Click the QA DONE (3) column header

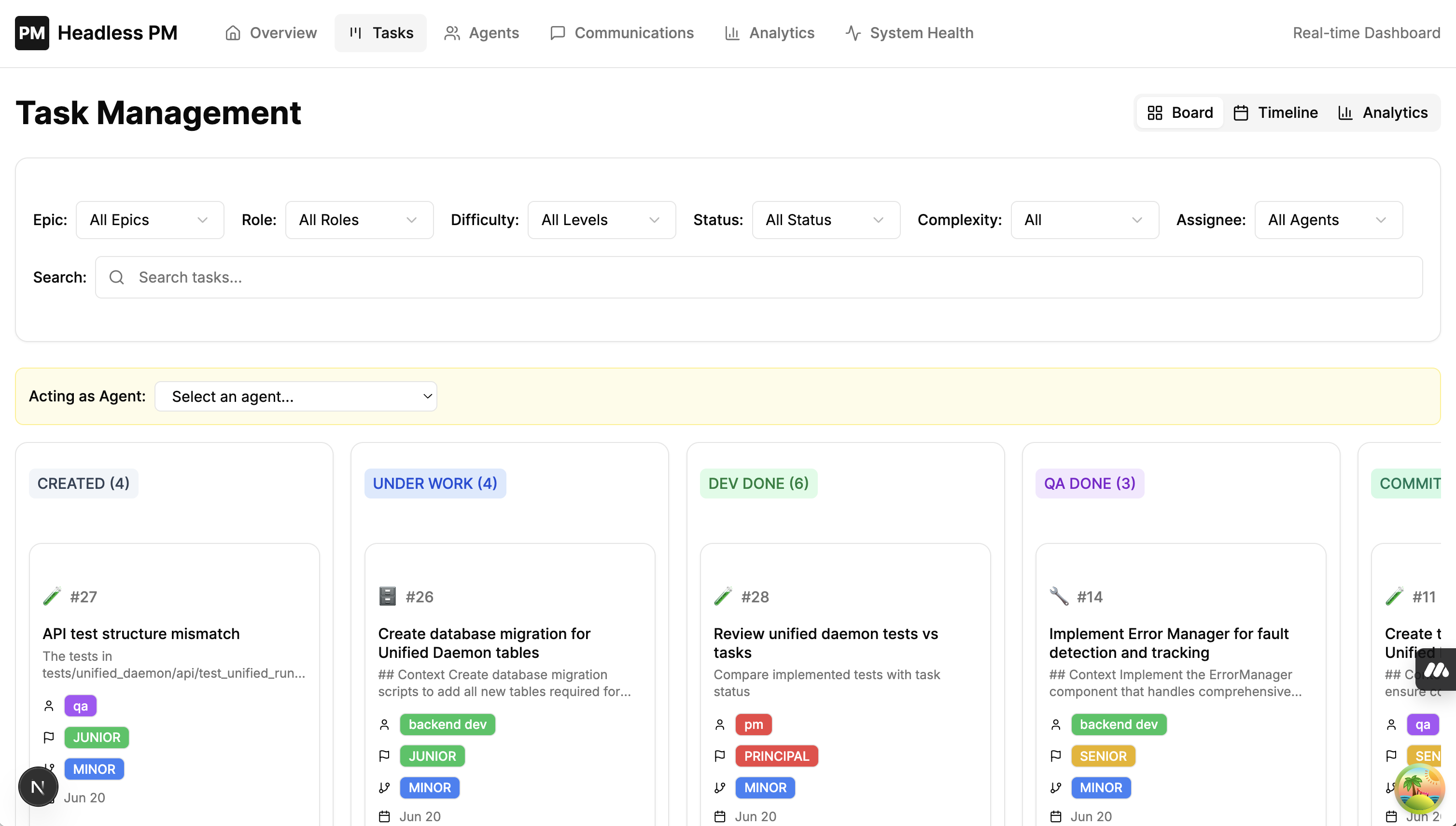(1090, 484)
